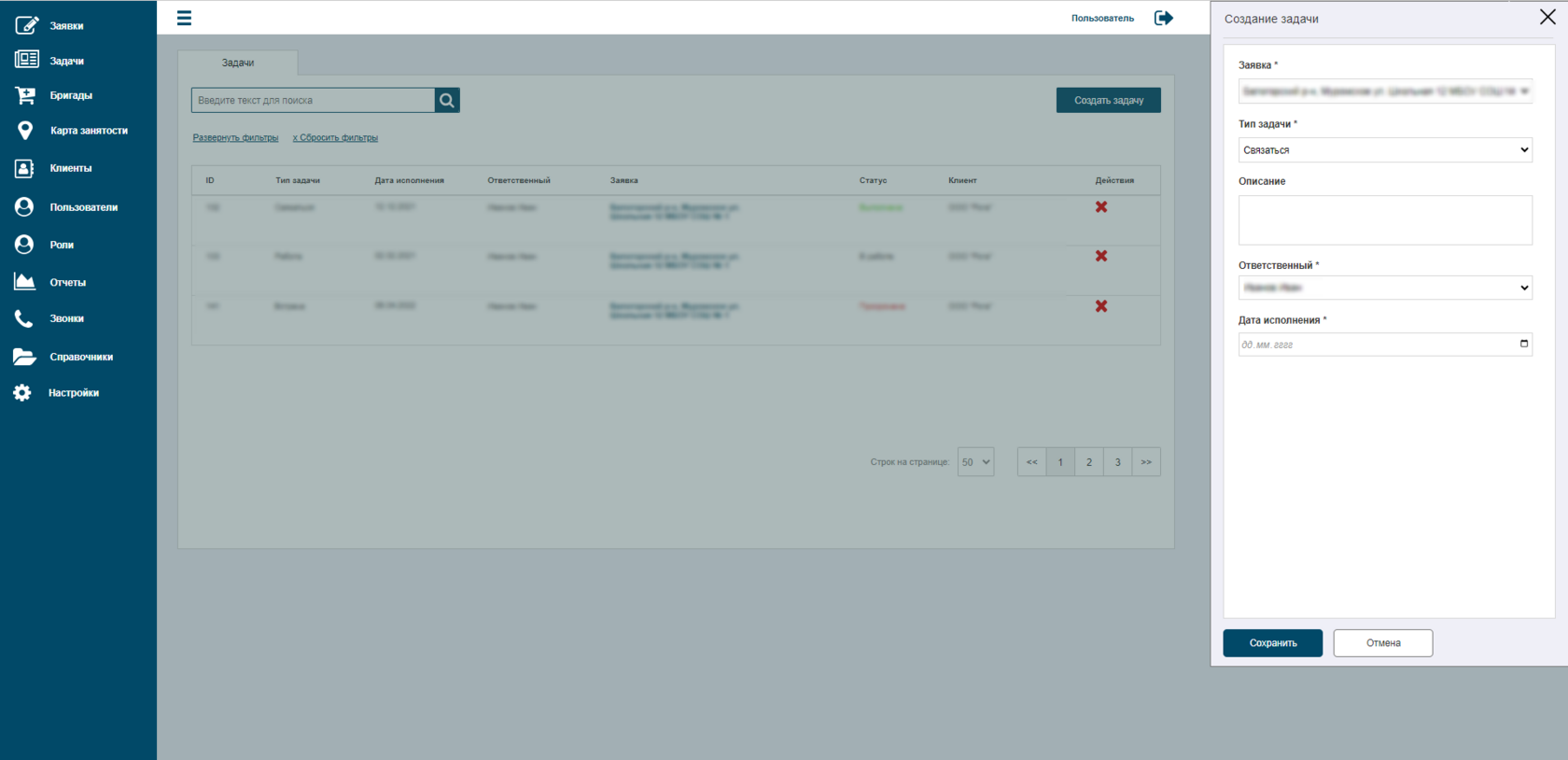Click the Развернуть фильтры link
Viewport: 1568px width, 760px height.
[x=235, y=137]
